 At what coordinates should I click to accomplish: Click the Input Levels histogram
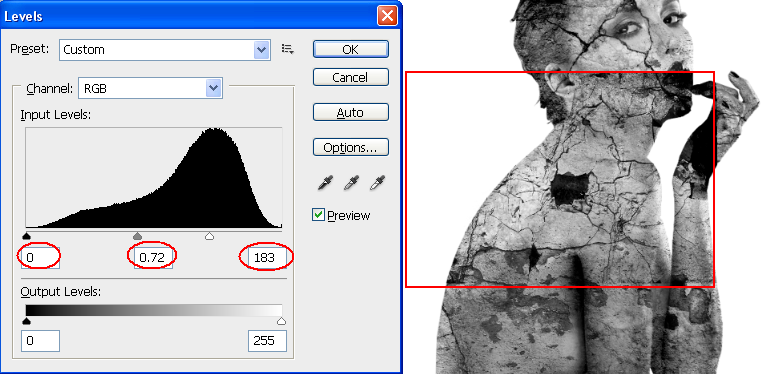154,178
